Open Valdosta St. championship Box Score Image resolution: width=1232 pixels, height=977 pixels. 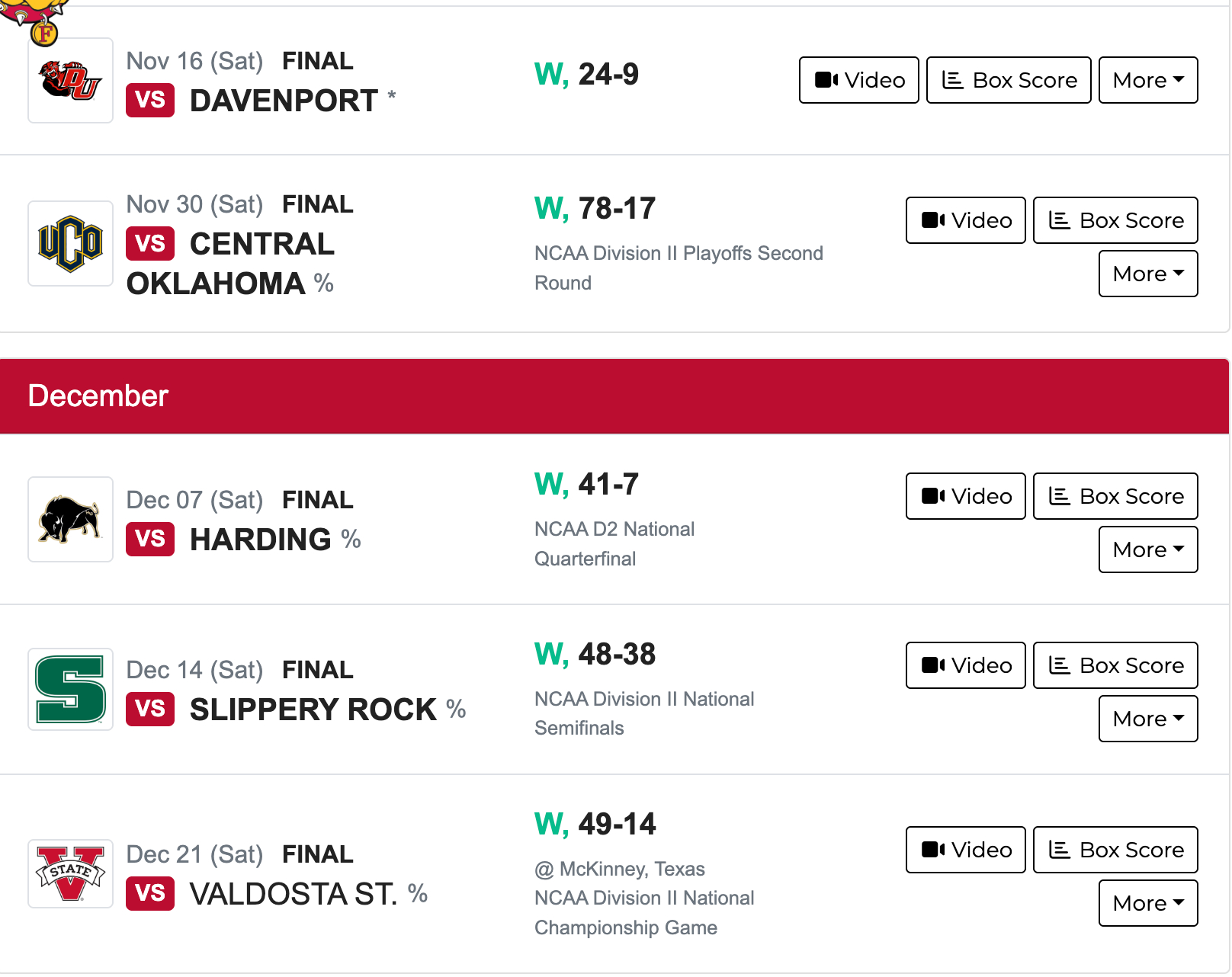tap(1115, 850)
